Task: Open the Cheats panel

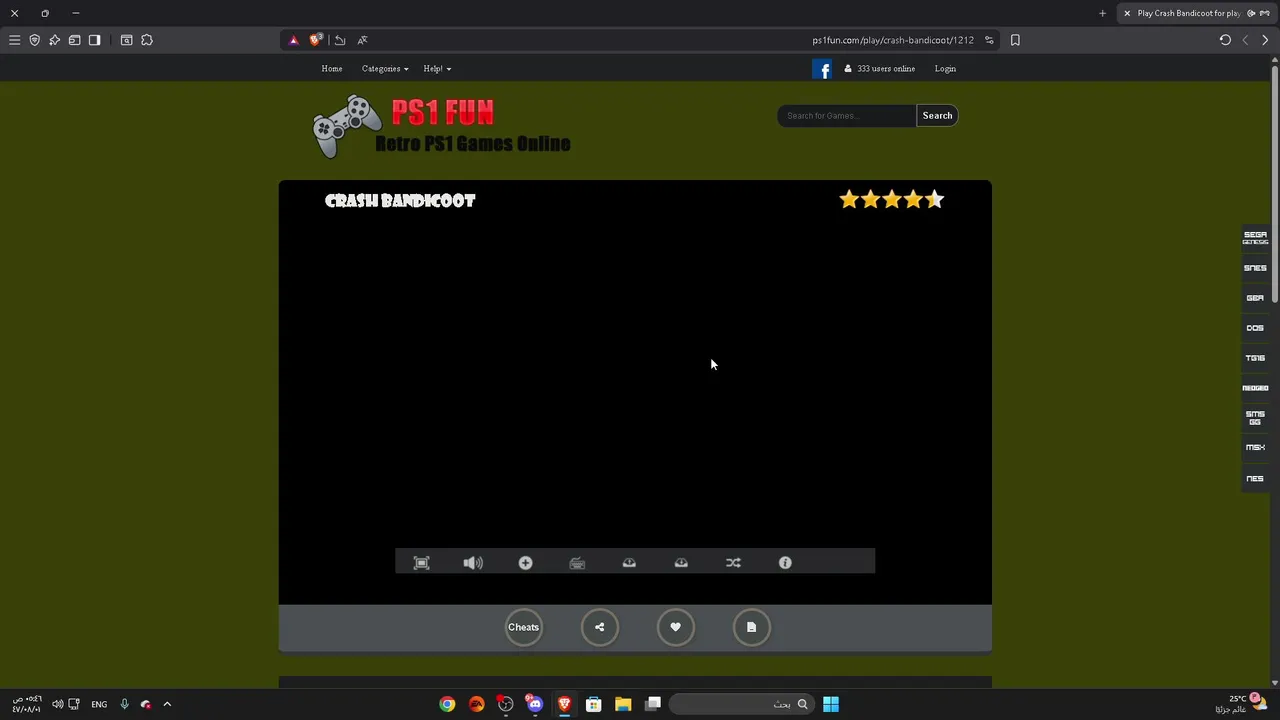Action: tap(523, 627)
